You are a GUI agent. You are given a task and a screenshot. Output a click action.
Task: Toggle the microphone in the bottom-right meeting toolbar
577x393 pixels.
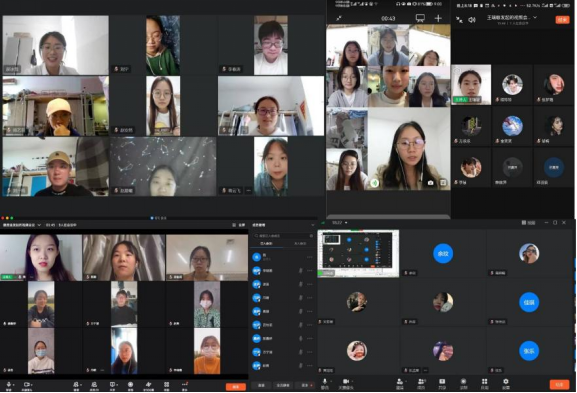(x=325, y=382)
